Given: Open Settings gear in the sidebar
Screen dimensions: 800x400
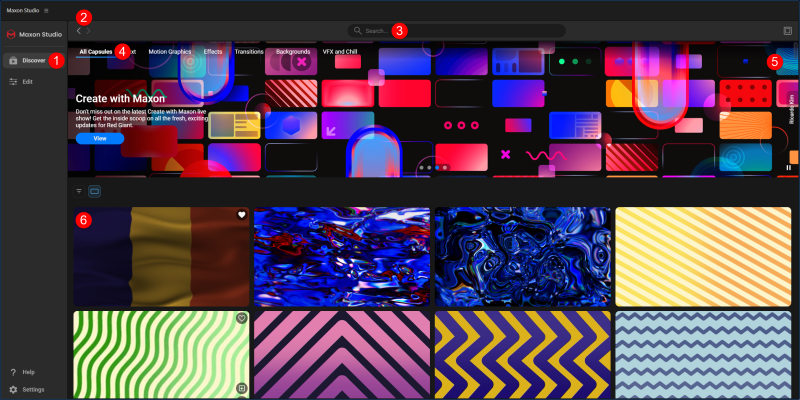Looking at the screenshot, I should tap(13, 389).
